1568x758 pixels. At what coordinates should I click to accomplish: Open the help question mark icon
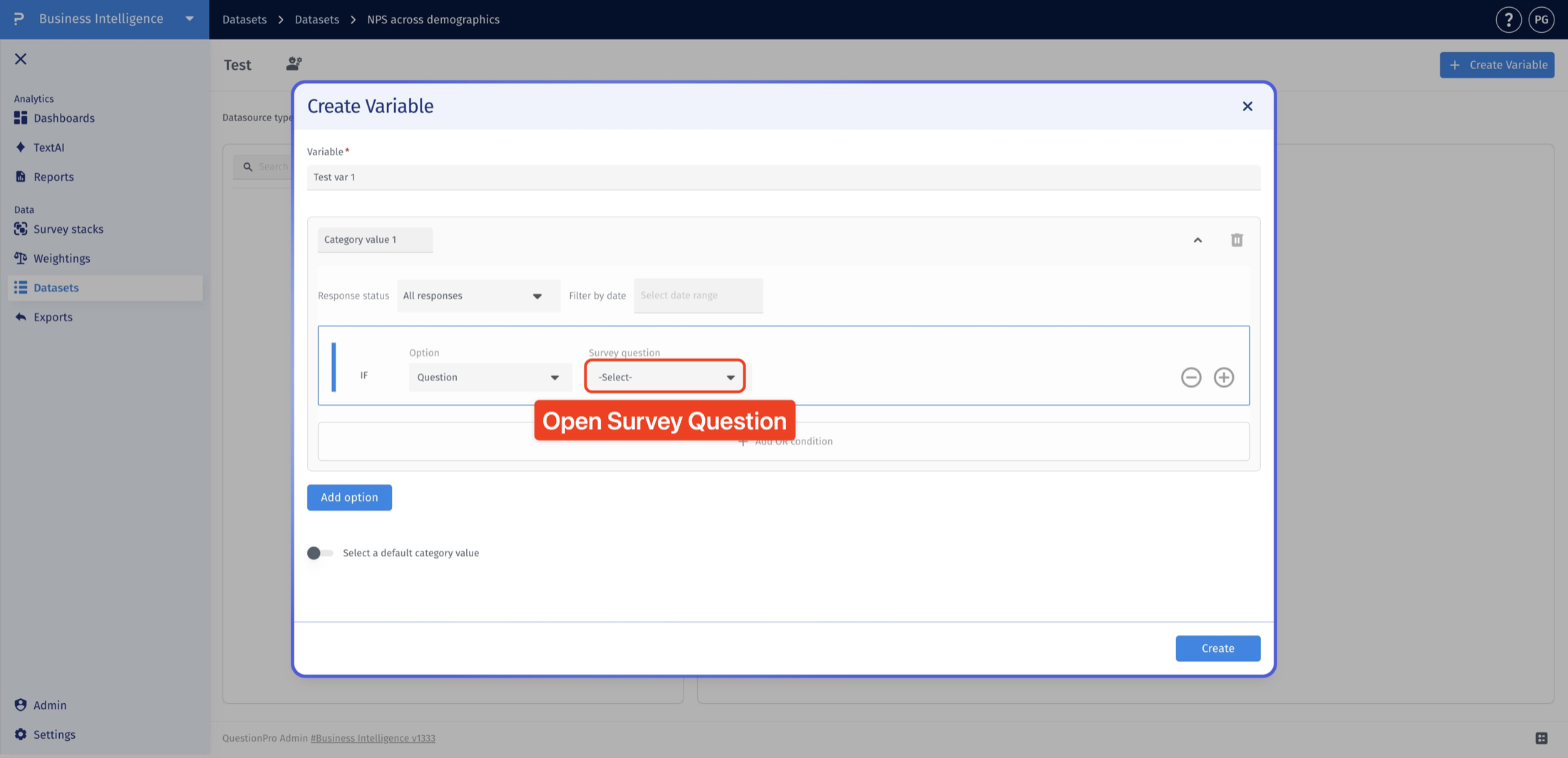coord(1508,19)
